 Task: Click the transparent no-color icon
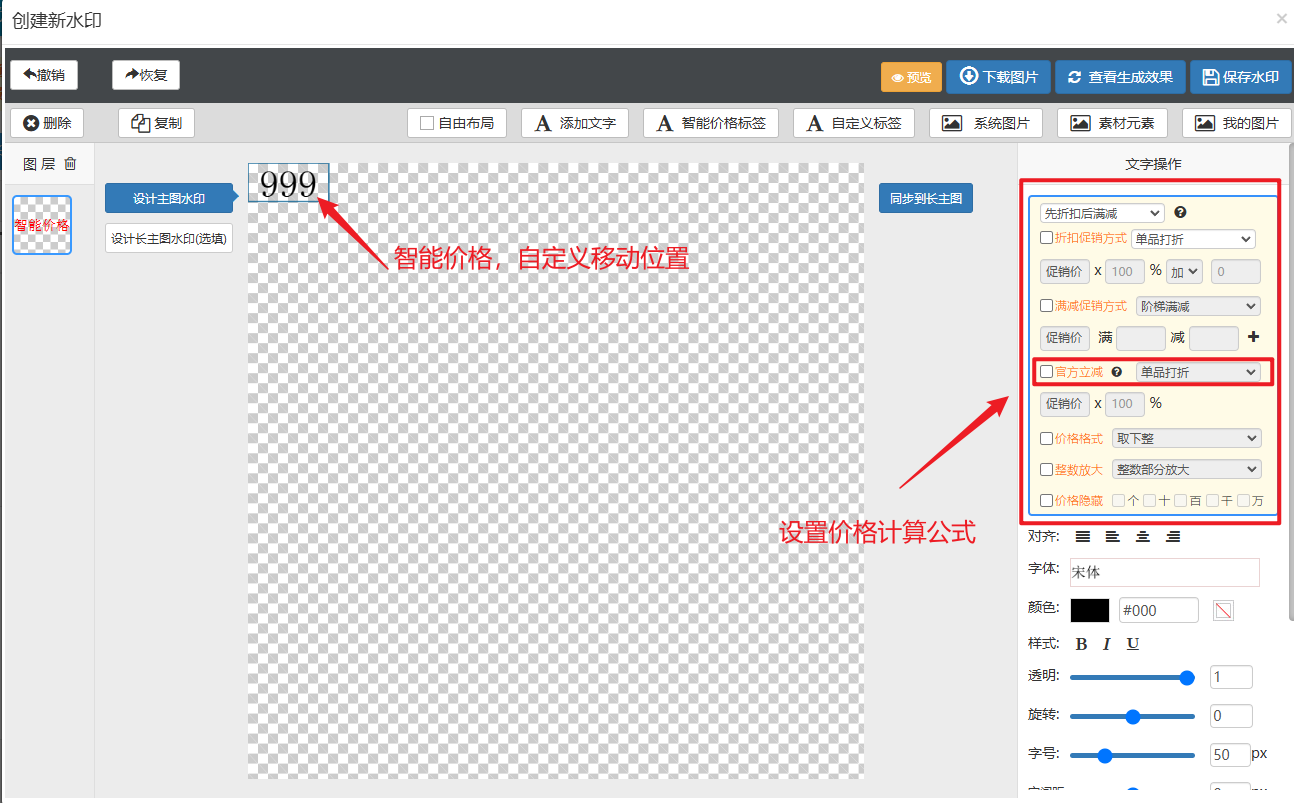(1223, 610)
